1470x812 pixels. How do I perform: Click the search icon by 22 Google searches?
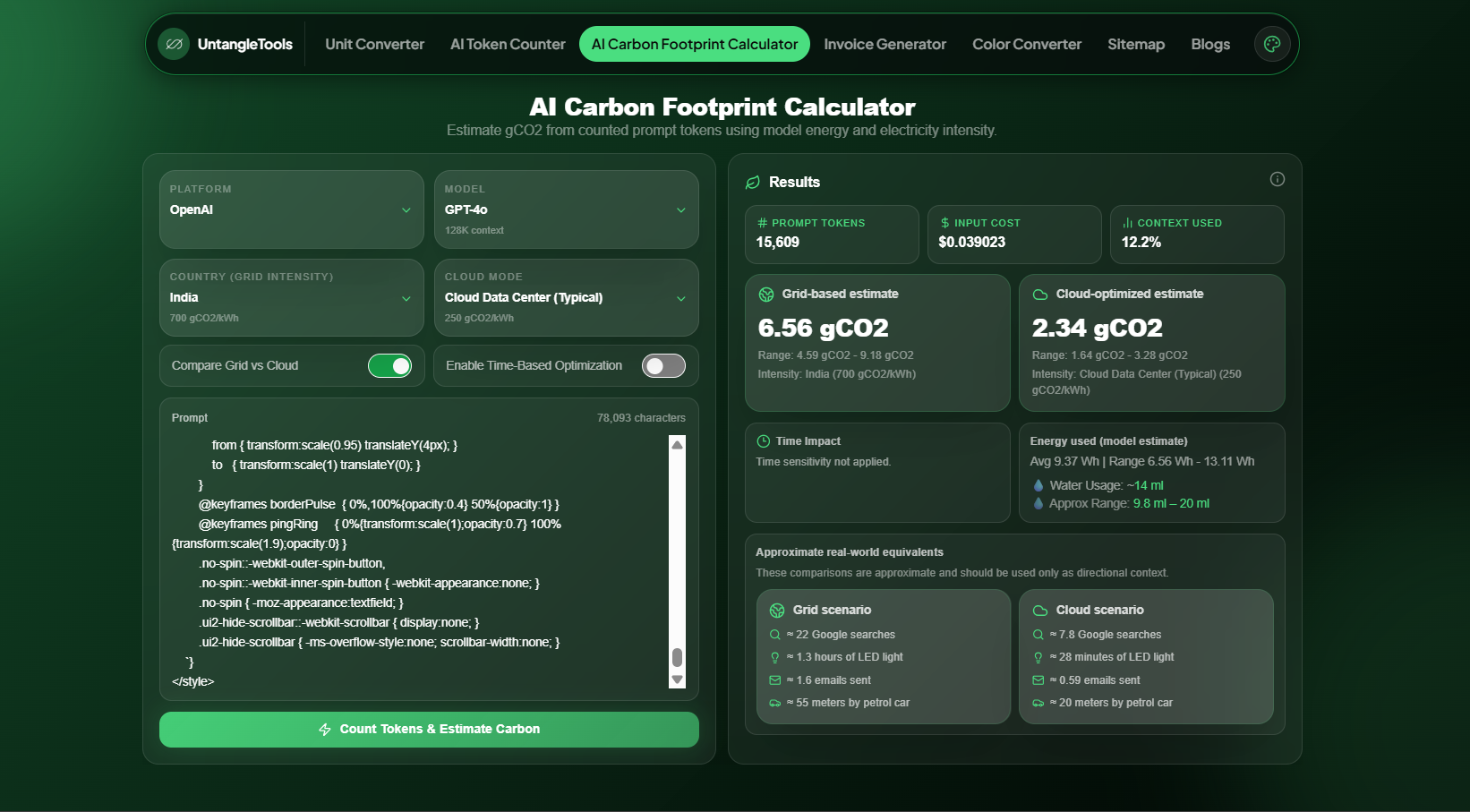click(775, 635)
